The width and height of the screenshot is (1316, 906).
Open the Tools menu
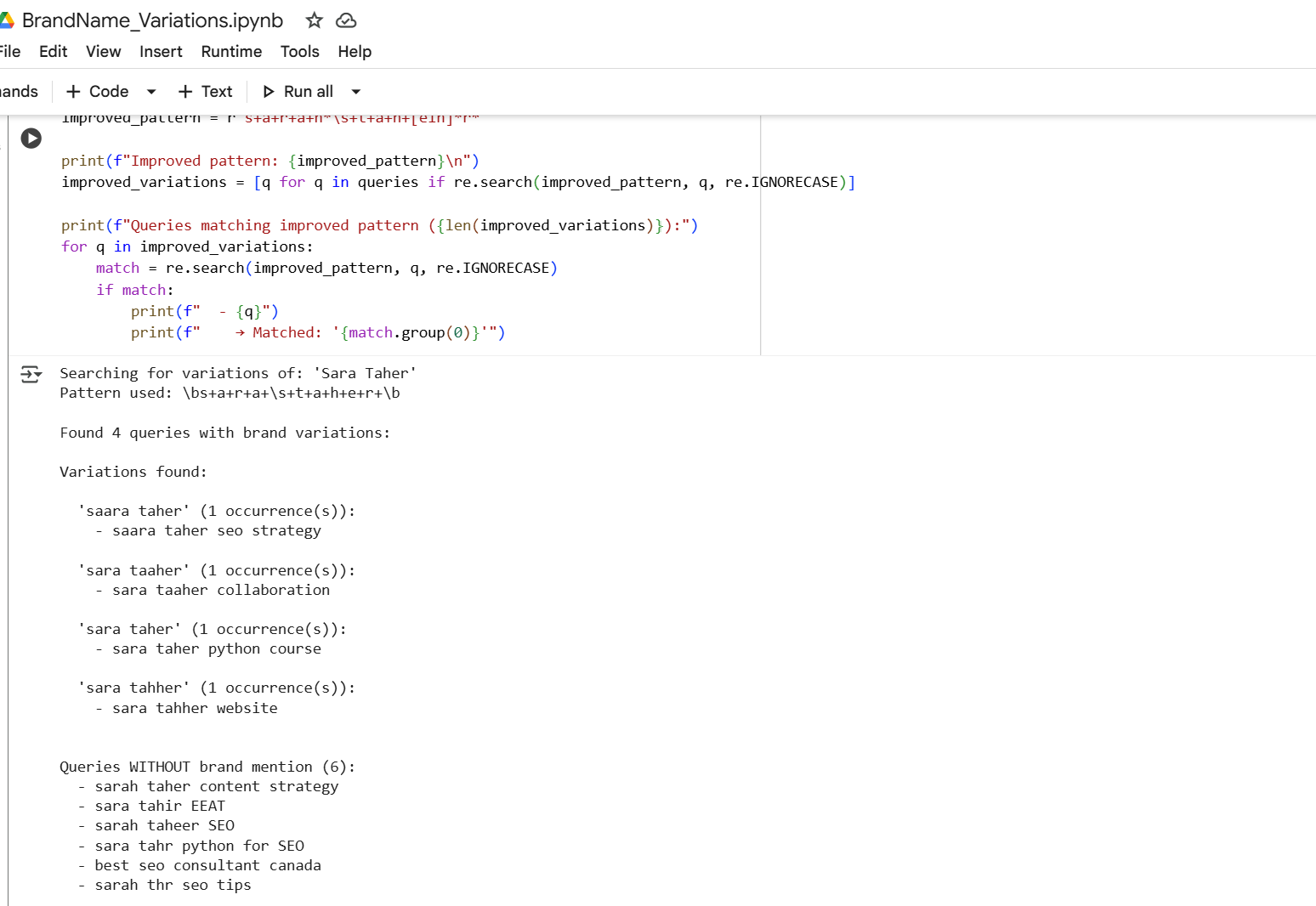click(299, 52)
